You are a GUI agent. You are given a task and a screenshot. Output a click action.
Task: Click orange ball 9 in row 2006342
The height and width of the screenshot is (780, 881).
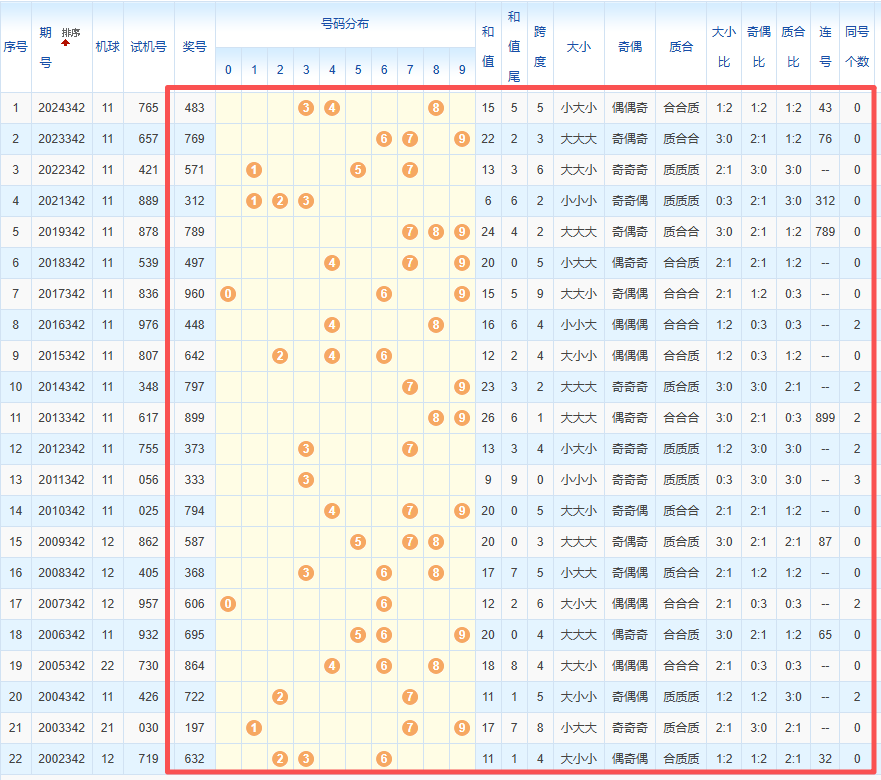click(x=462, y=635)
